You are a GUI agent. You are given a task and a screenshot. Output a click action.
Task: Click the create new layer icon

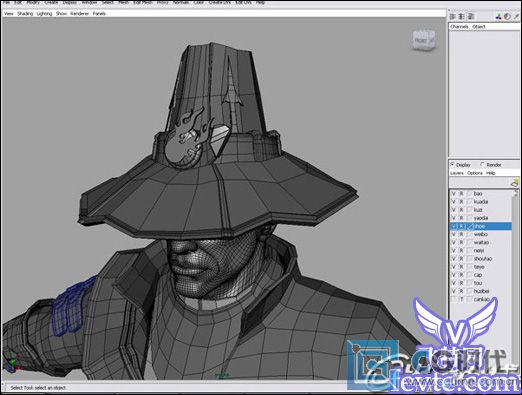point(515,182)
